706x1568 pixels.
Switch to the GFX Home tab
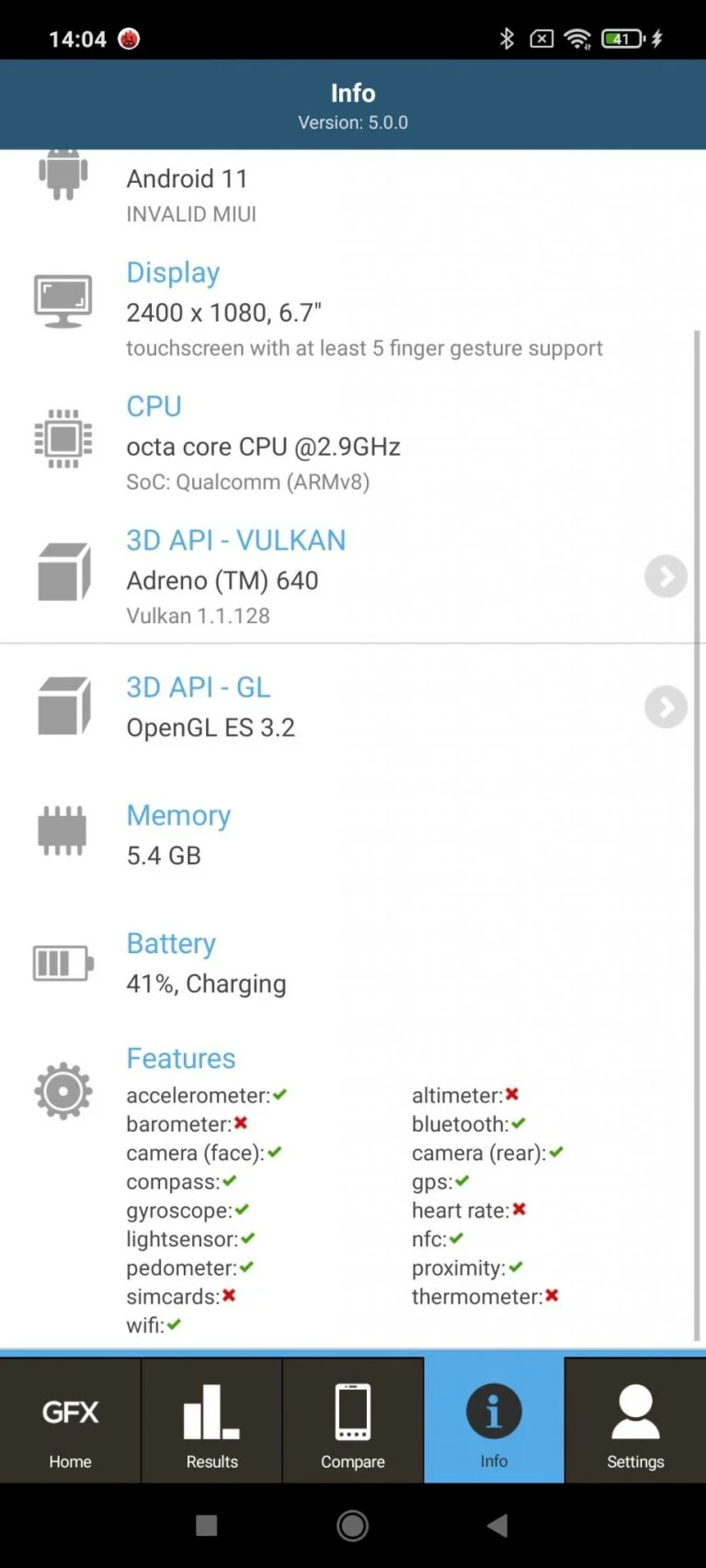click(70, 1420)
